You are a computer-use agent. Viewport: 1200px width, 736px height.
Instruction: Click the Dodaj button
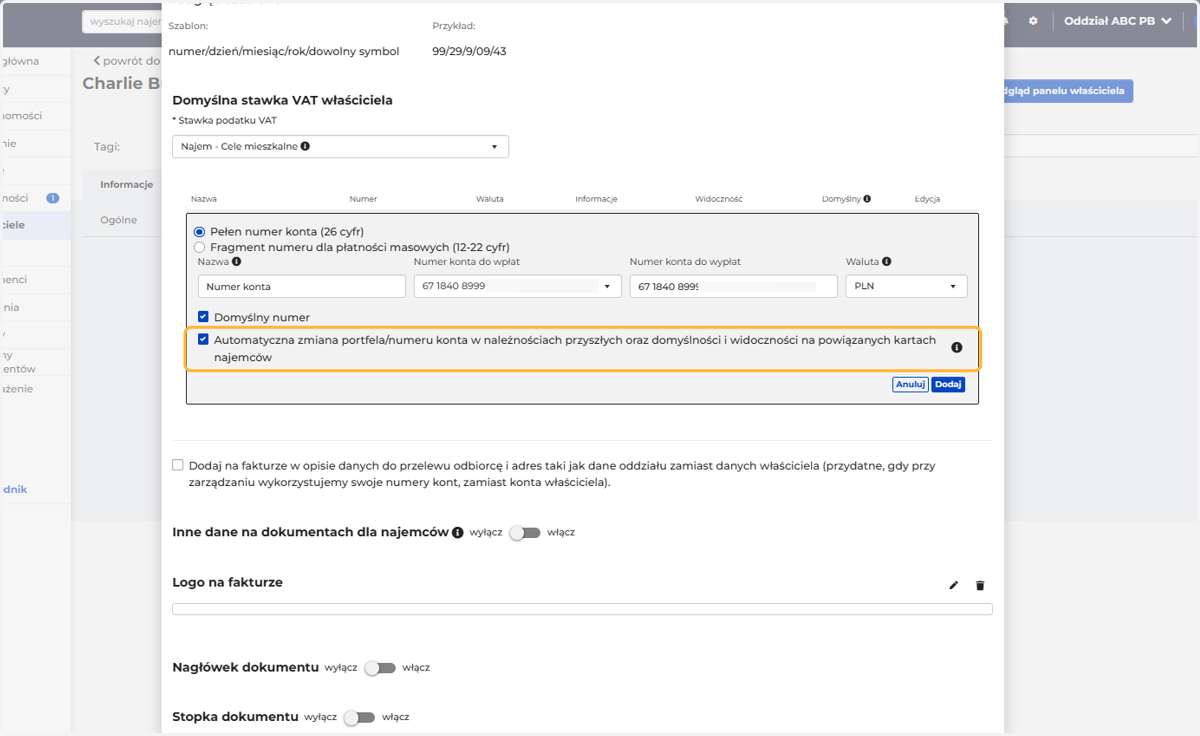tap(948, 384)
